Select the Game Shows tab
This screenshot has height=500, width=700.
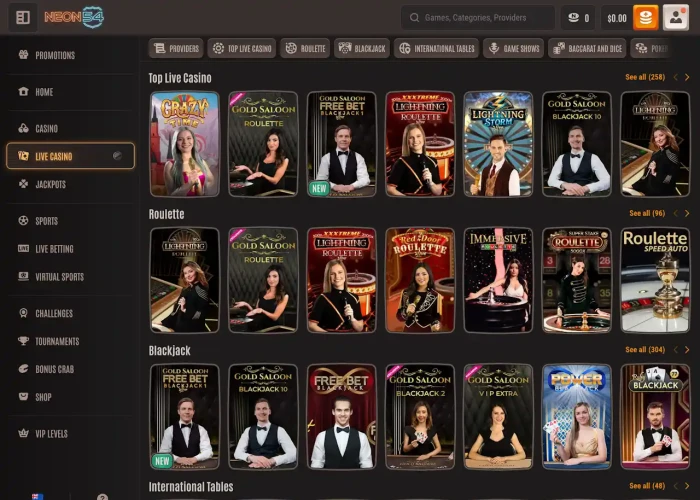[x=513, y=48]
